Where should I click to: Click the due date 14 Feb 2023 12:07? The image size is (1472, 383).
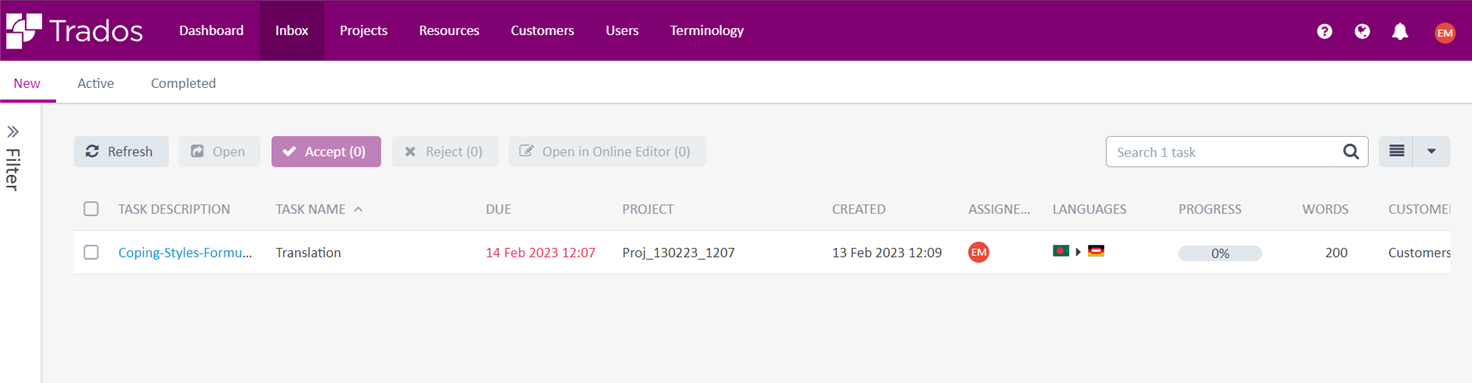(x=540, y=253)
